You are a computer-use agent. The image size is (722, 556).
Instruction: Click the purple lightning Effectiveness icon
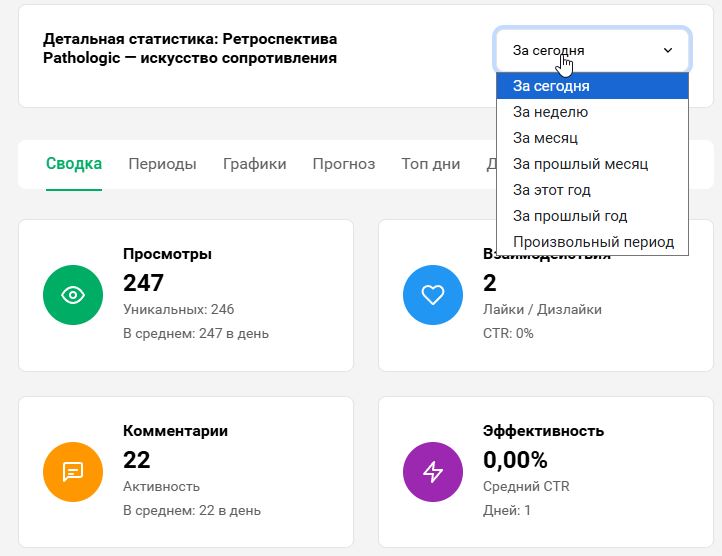tap(432, 471)
